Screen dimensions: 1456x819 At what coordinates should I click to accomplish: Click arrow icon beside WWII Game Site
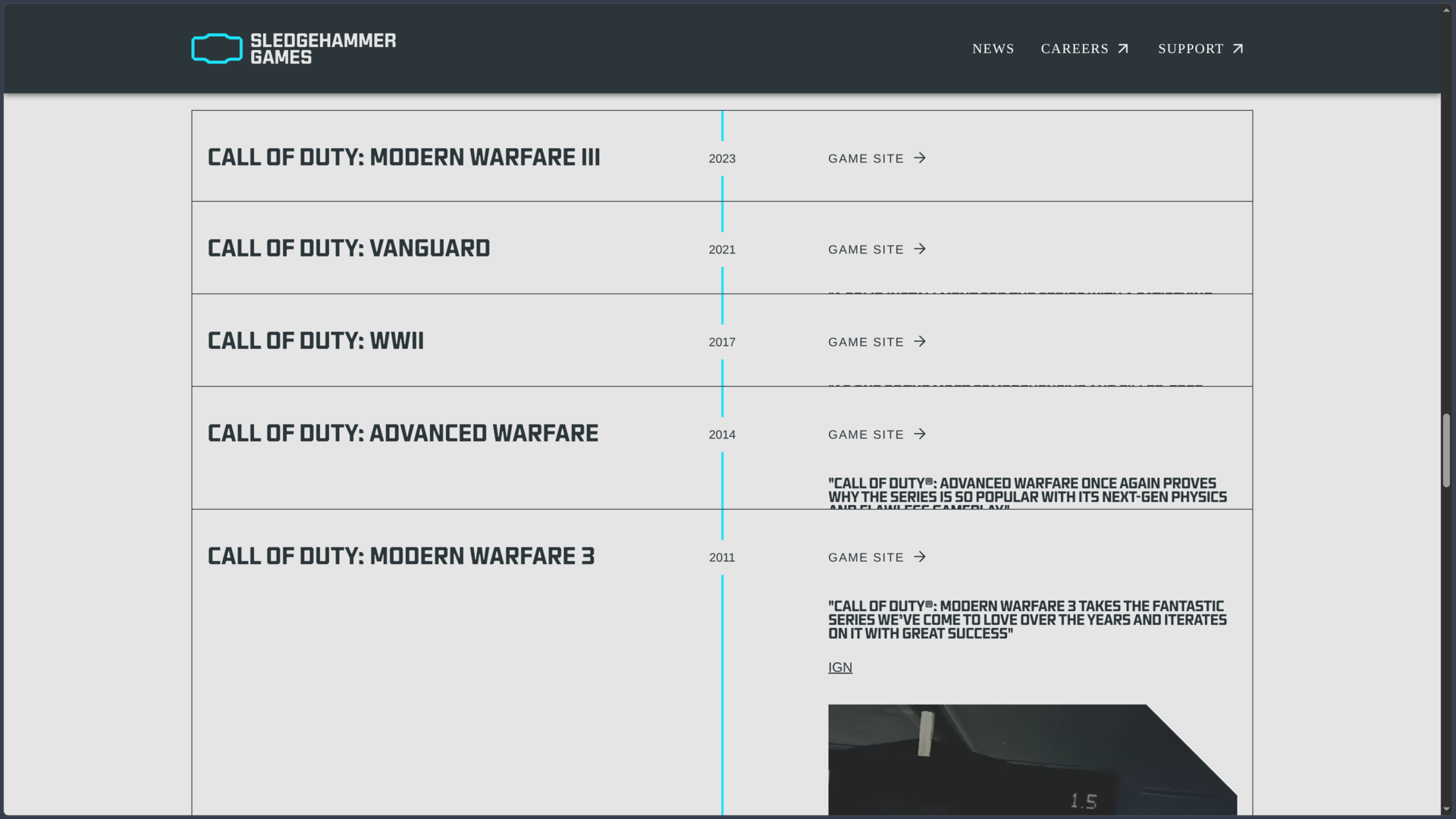920,341
